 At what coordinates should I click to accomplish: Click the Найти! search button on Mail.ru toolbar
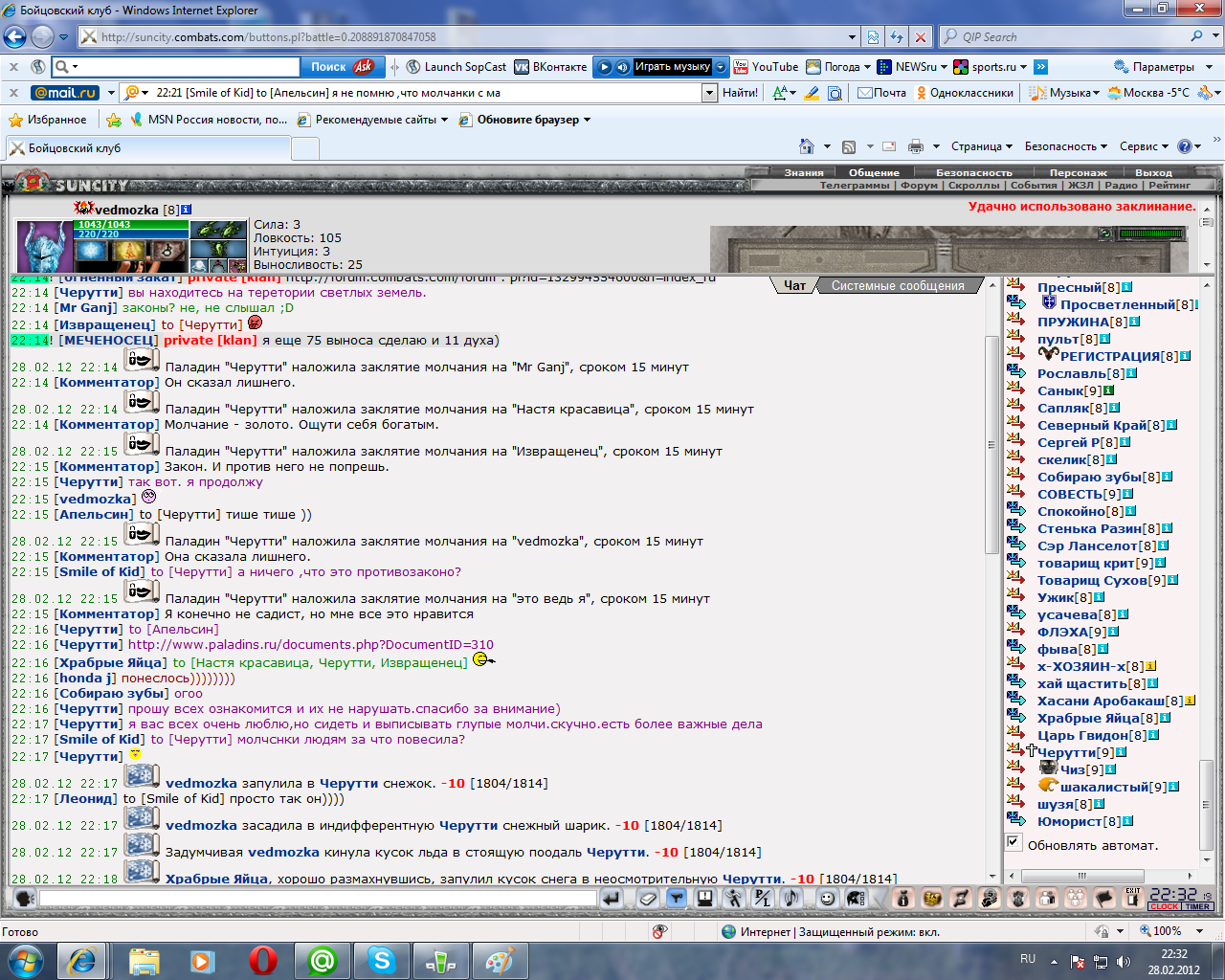pyautogui.click(x=740, y=93)
